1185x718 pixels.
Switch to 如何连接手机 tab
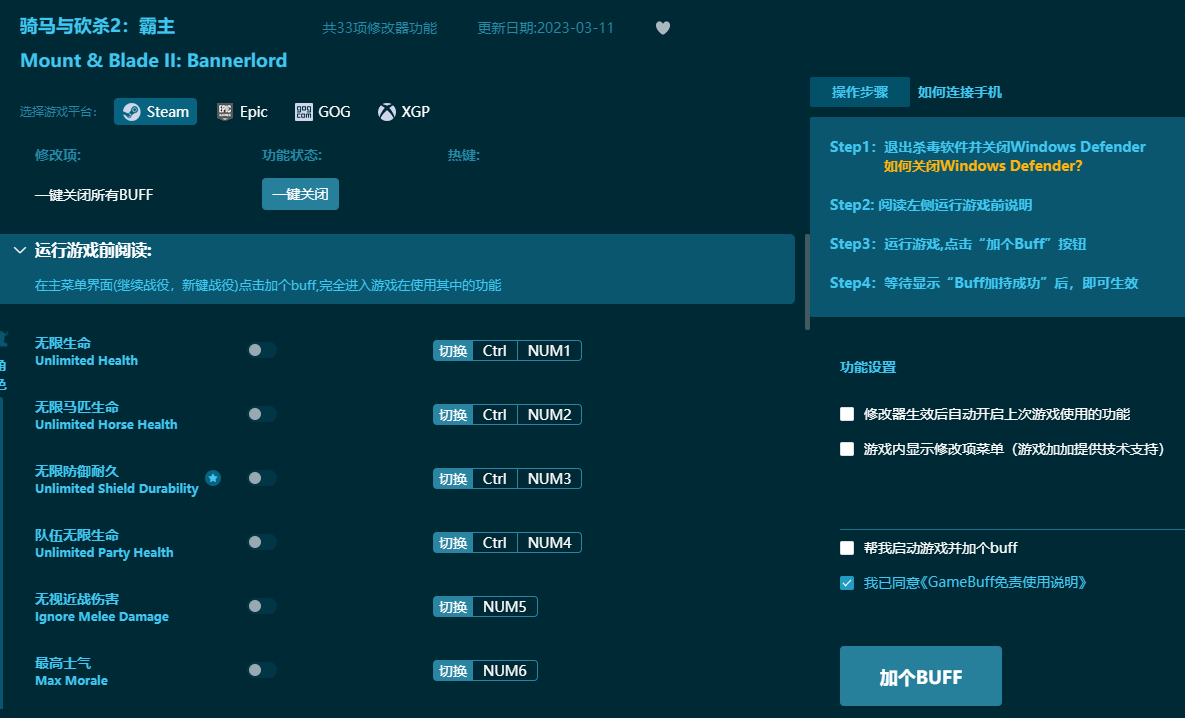coord(959,92)
